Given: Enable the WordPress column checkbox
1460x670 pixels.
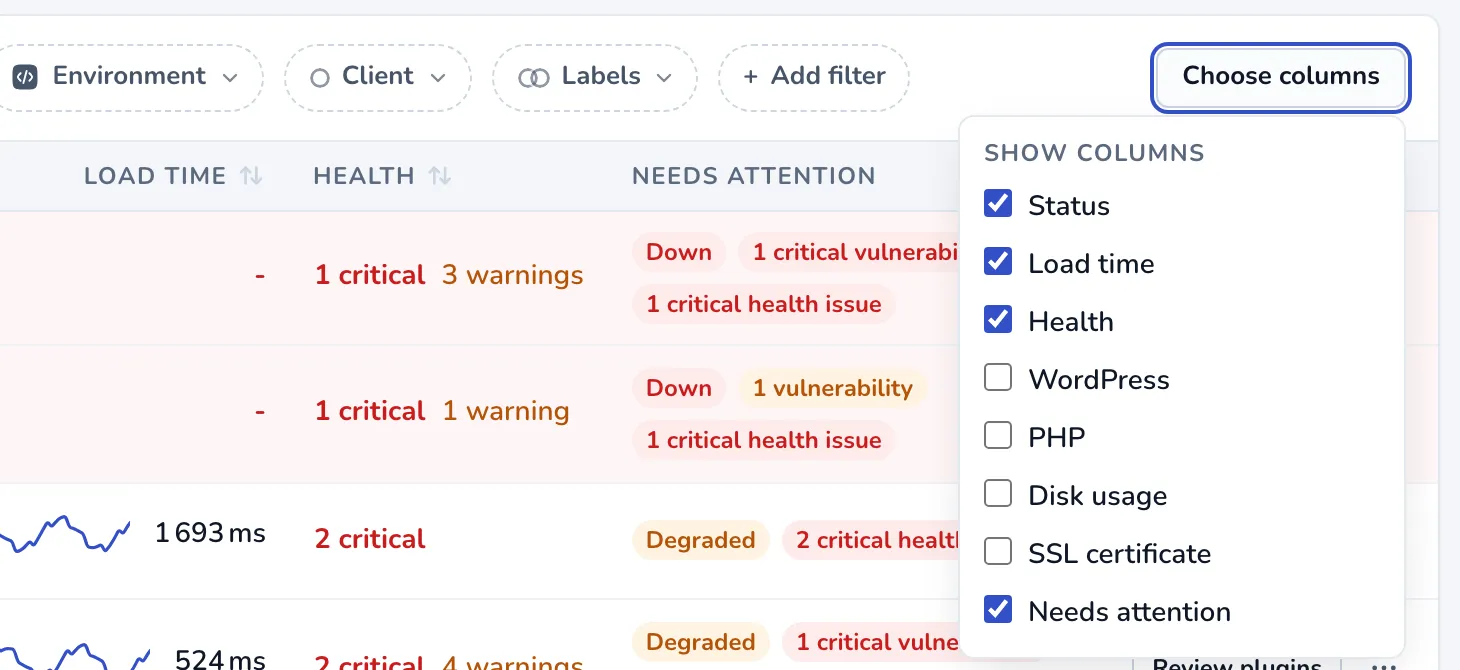Looking at the screenshot, I should click(x=998, y=378).
